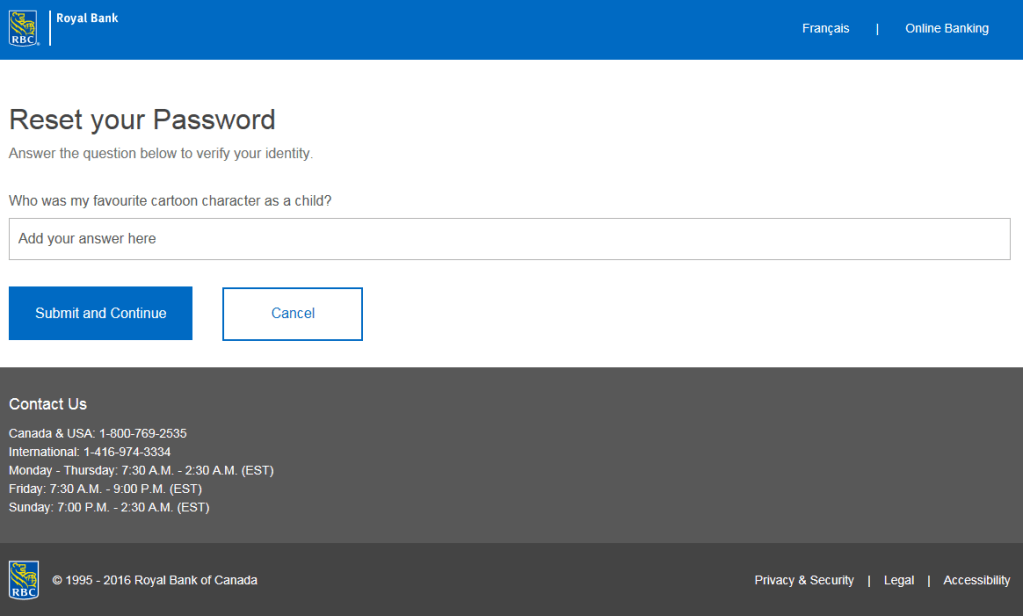
Task: Click the security answer input field
Action: tap(509, 239)
